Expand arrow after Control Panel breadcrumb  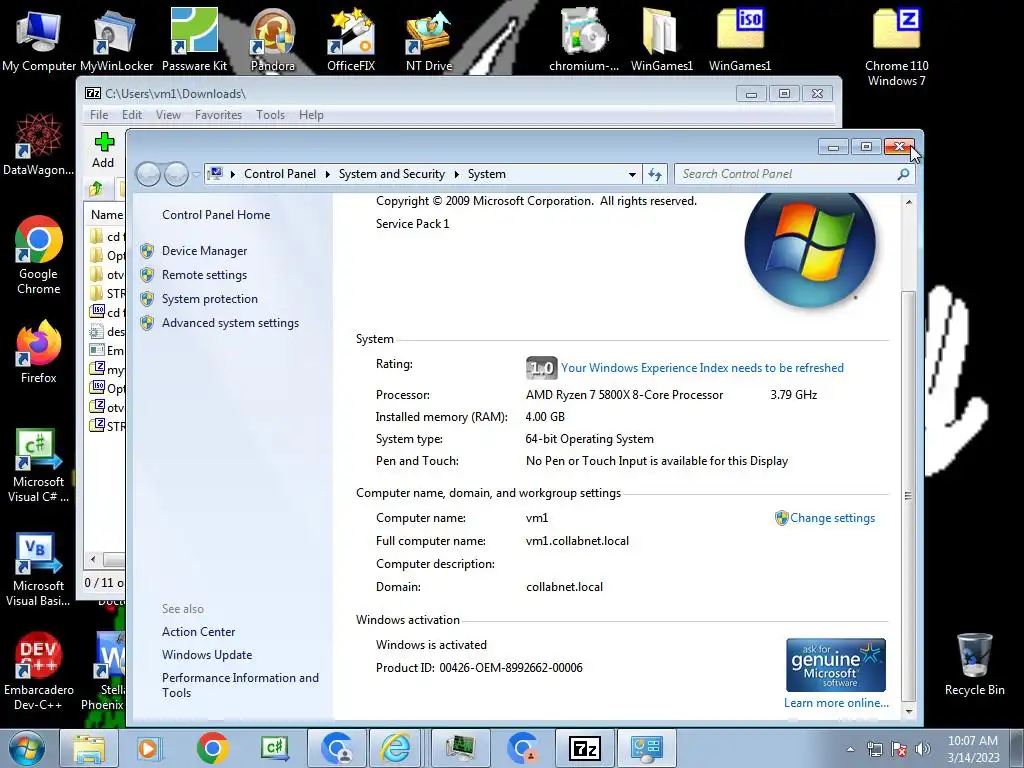click(x=327, y=174)
